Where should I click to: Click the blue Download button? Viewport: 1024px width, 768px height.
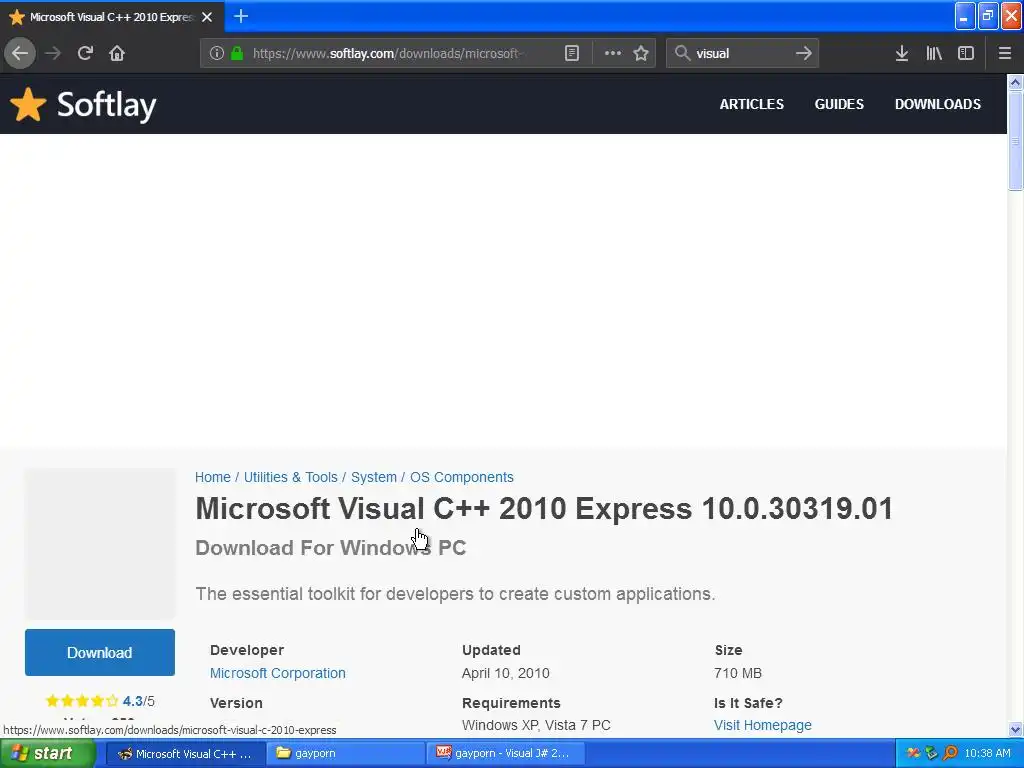click(100, 652)
